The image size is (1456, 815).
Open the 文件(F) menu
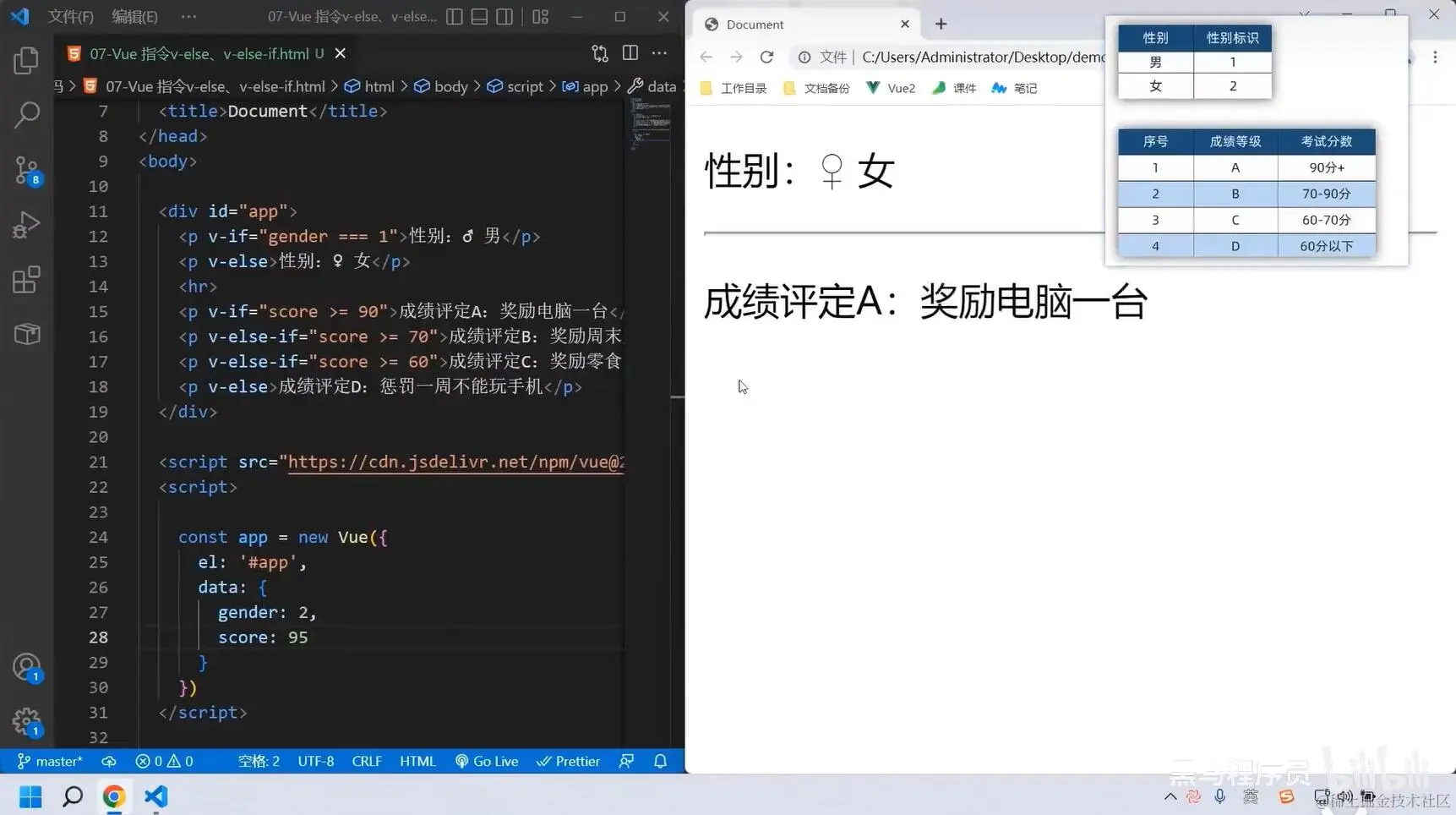click(x=71, y=16)
